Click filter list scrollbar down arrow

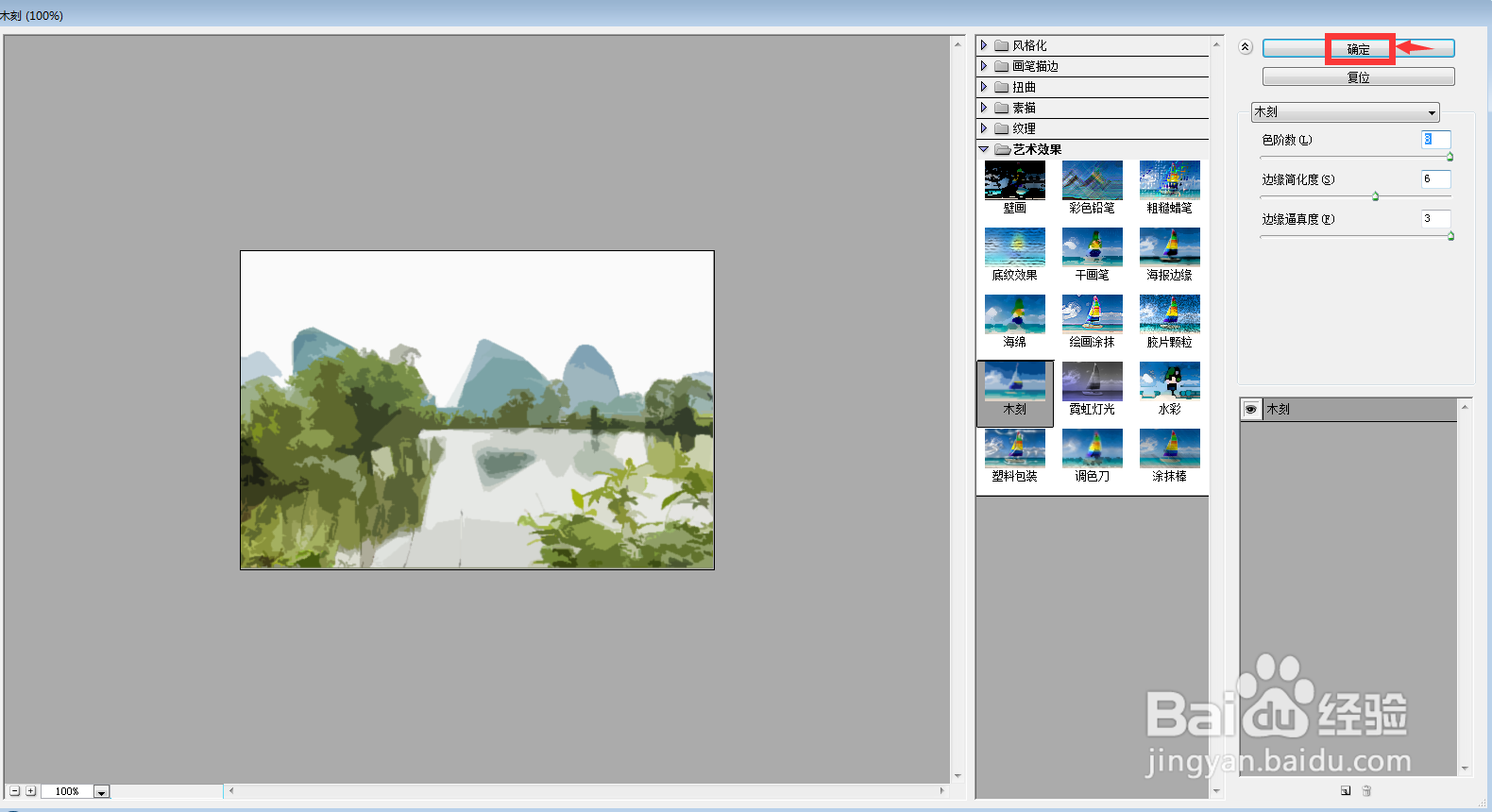point(1216,791)
